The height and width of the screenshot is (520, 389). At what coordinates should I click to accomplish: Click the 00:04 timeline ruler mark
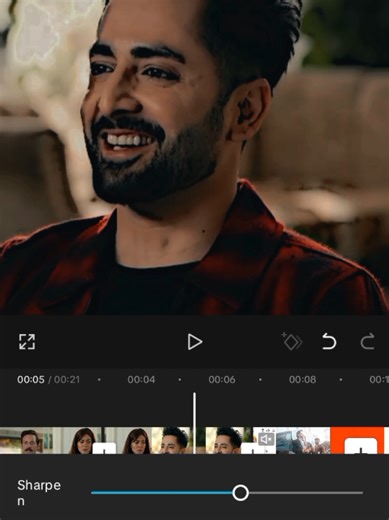click(x=141, y=380)
